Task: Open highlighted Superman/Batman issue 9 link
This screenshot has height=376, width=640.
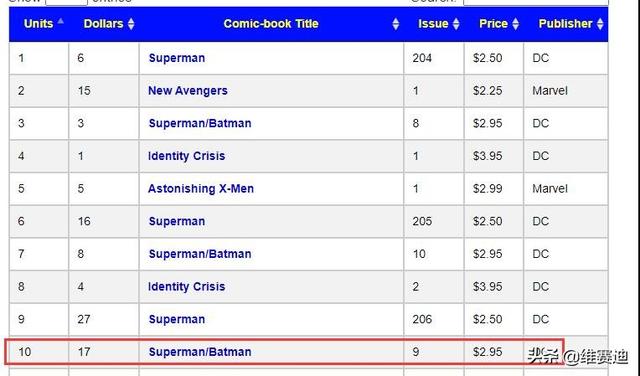Action: 200,352
